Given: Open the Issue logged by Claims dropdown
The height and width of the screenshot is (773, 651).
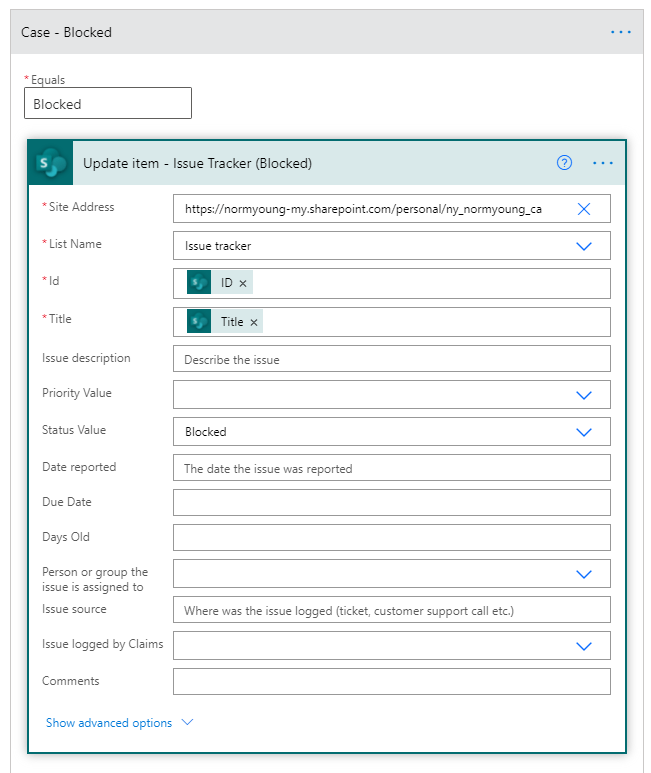Looking at the screenshot, I should [x=584, y=646].
